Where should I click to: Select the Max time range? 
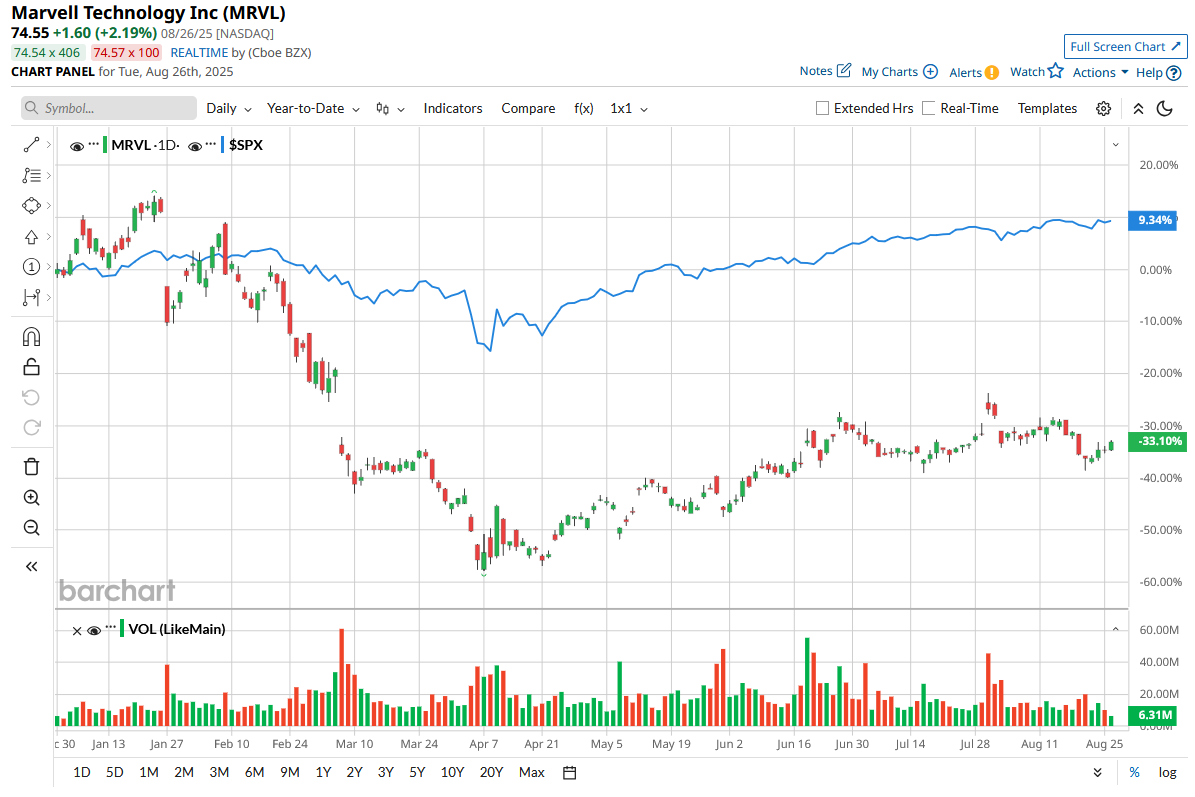[x=531, y=773]
